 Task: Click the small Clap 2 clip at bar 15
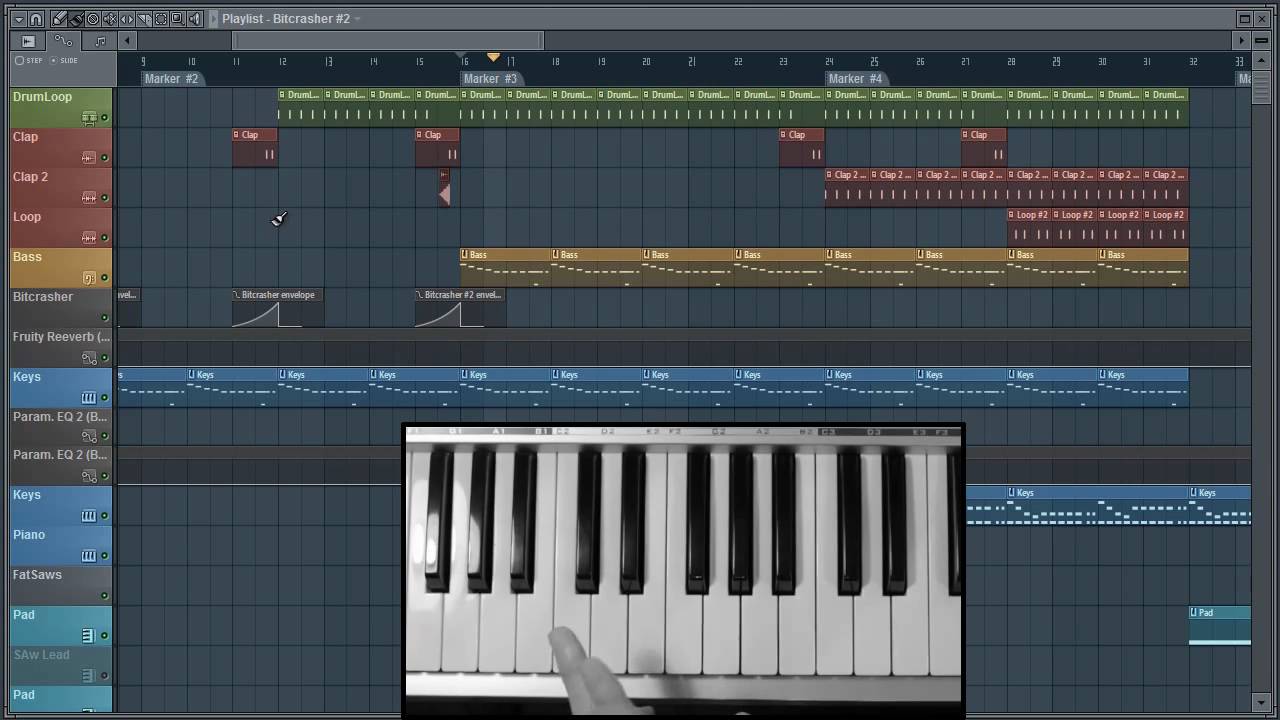point(444,188)
